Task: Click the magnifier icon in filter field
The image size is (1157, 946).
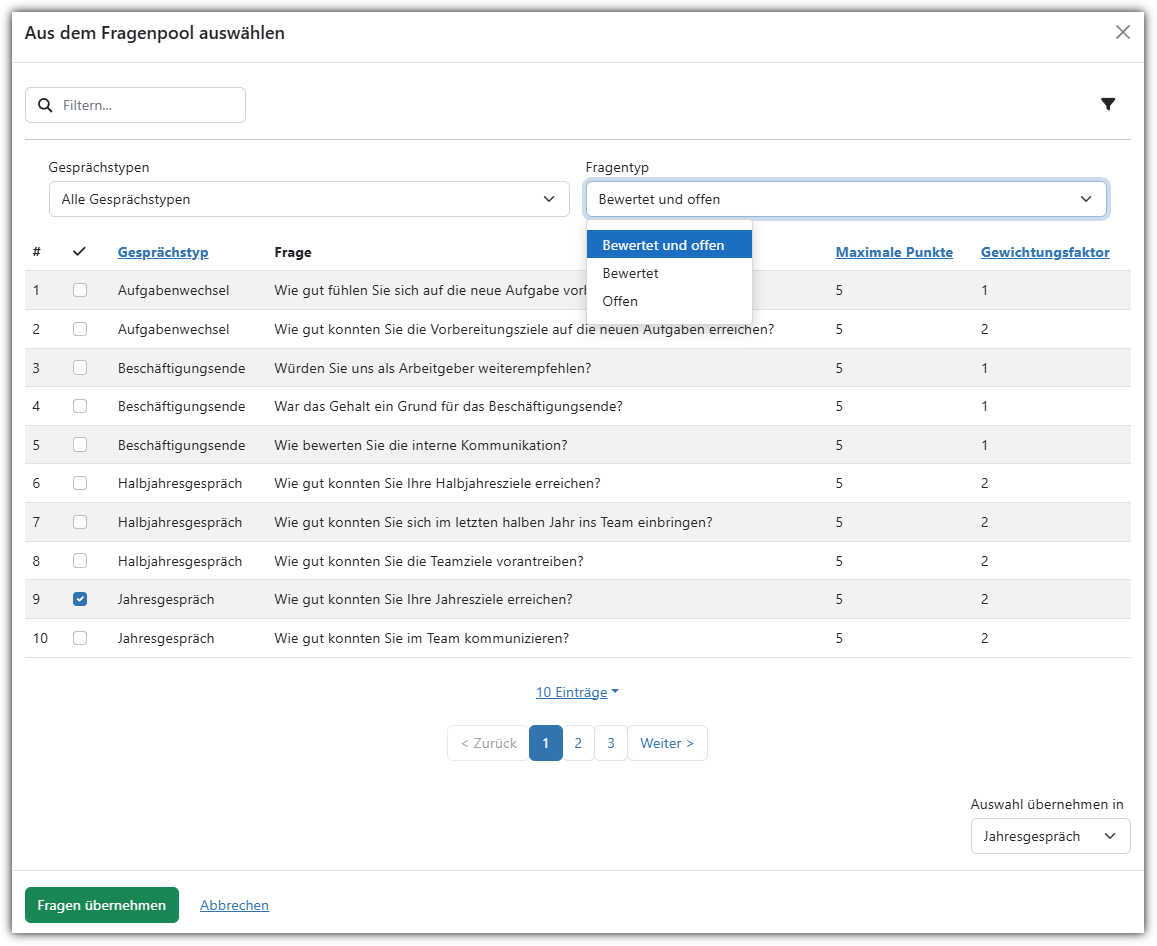Action: coord(45,105)
